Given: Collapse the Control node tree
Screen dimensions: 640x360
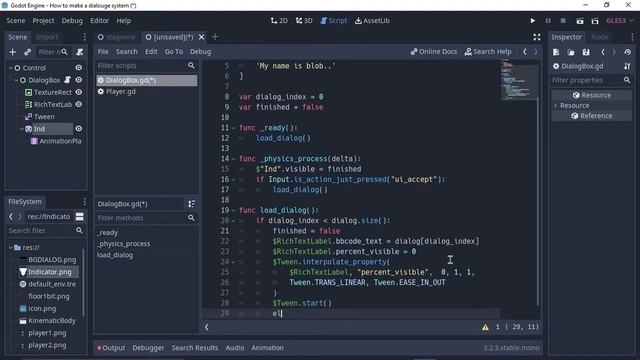Looking at the screenshot, I should pyautogui.click(x=11, y=68).
